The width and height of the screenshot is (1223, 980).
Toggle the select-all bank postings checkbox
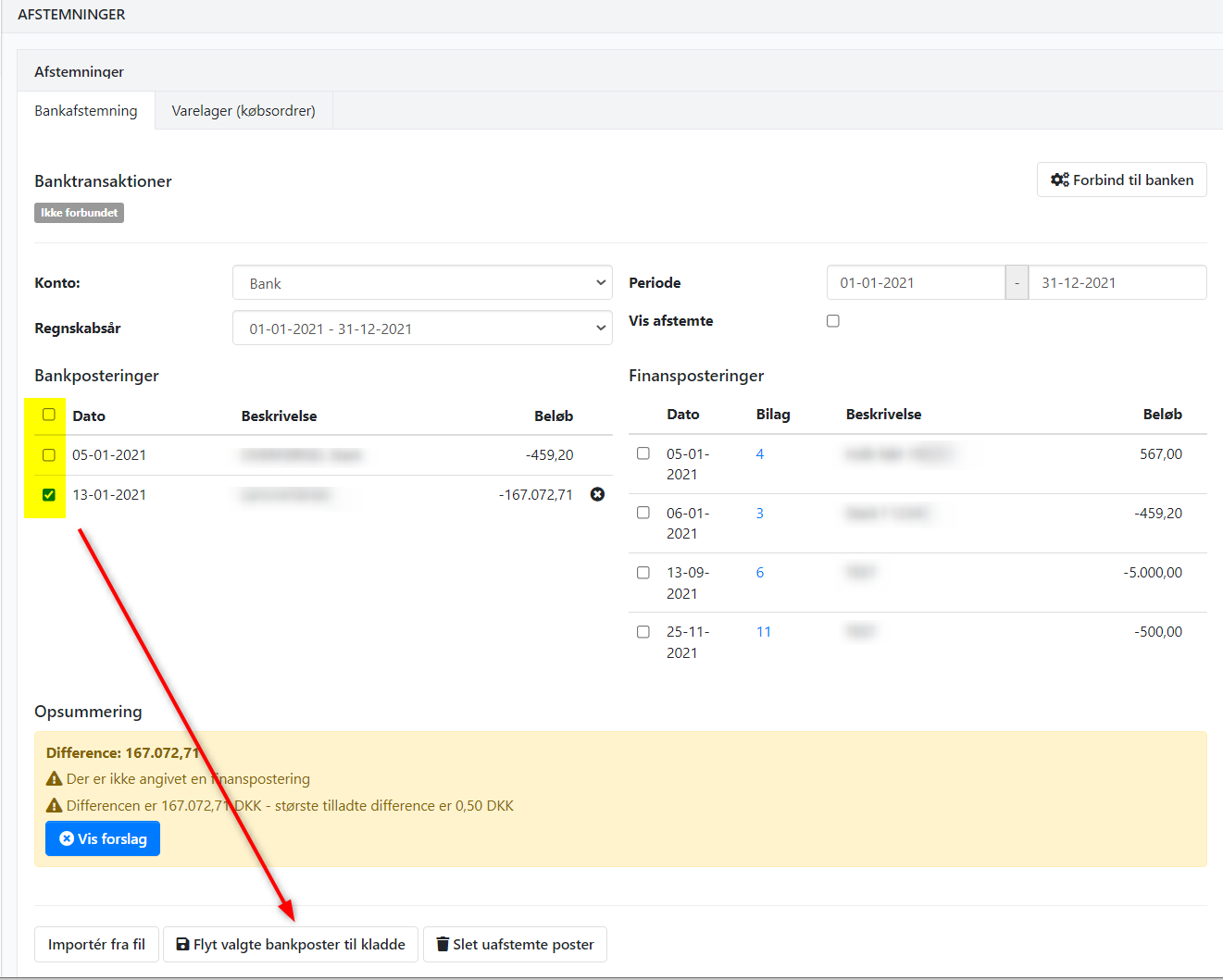pos(49,415)
